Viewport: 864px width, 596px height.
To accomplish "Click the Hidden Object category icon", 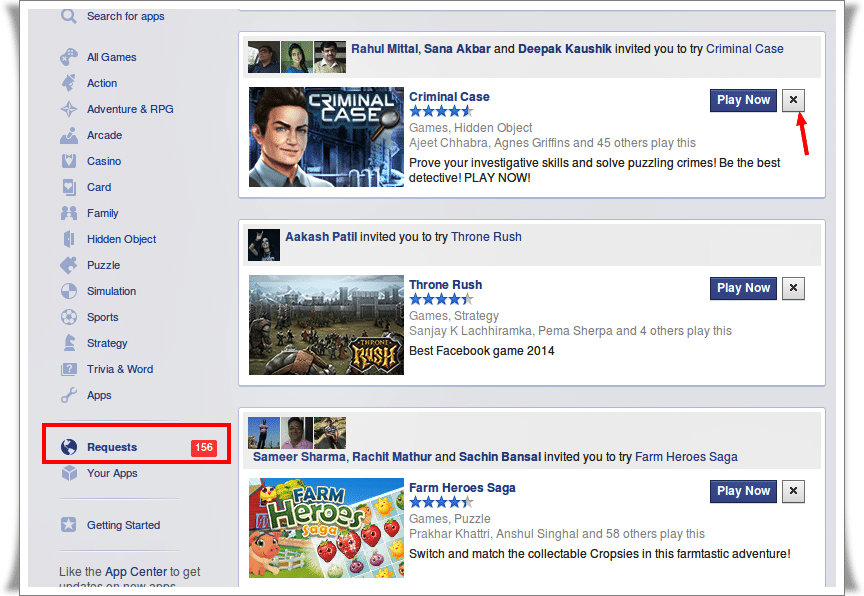I will pyautogui.click(x=69, y=239).
